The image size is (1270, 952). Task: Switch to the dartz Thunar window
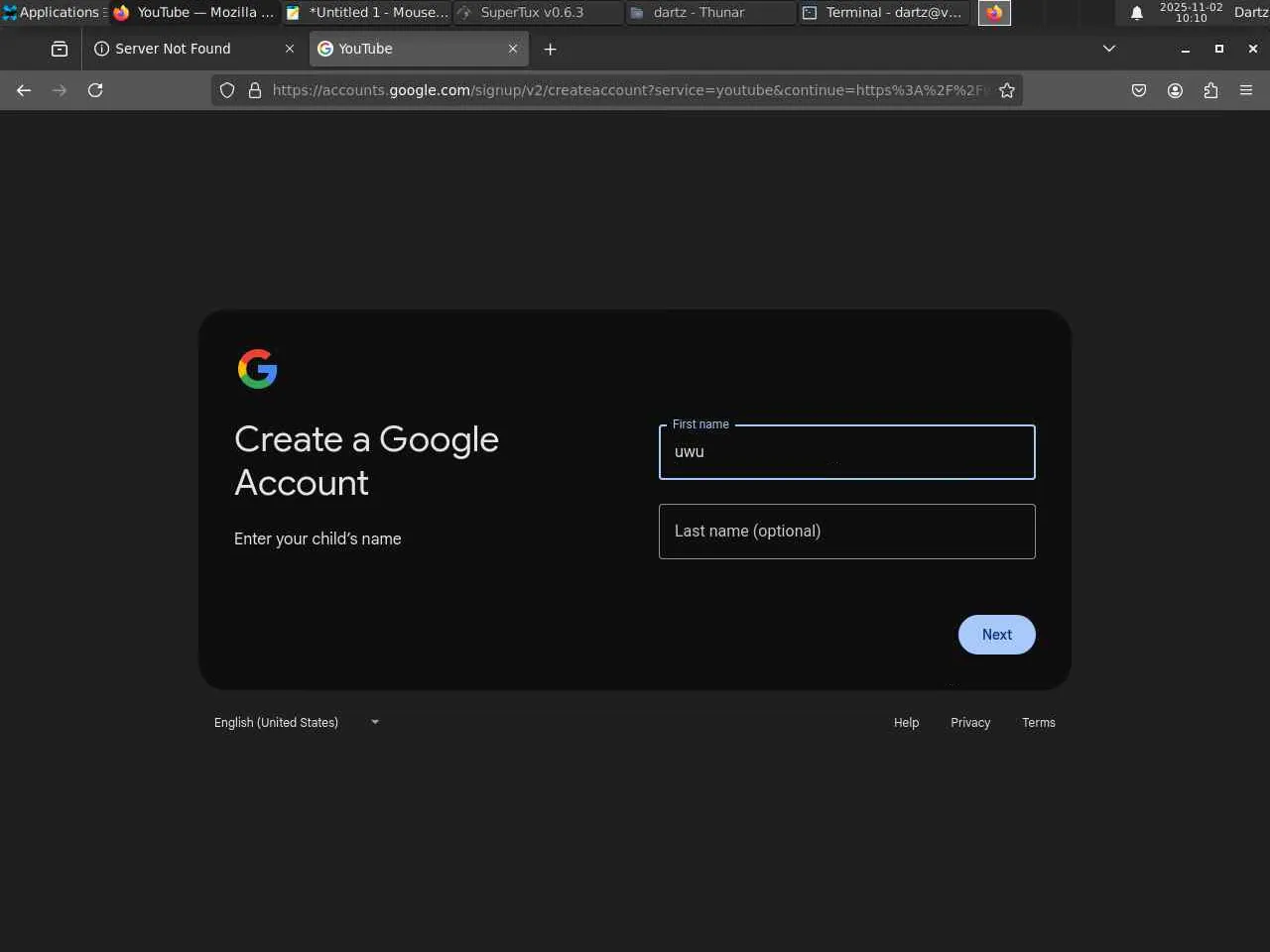click(x=710, y=13)
